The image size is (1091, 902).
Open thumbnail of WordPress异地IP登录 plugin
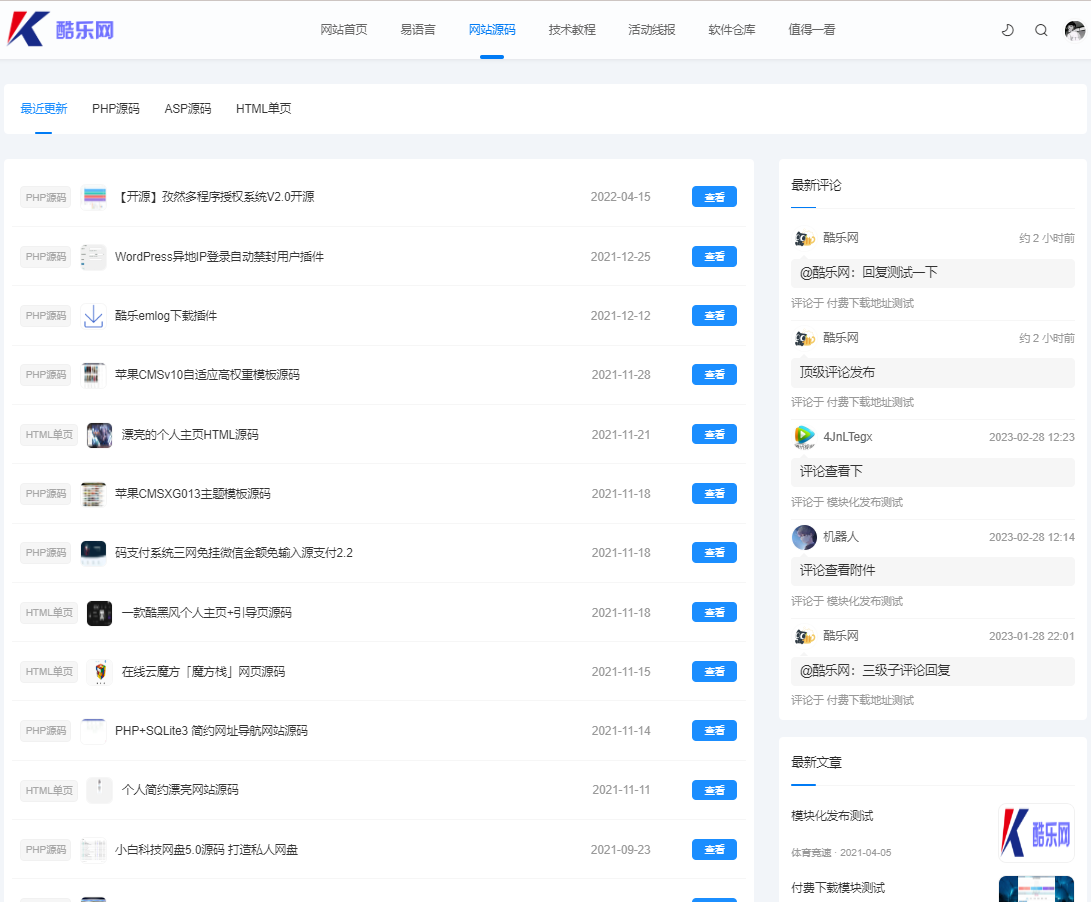pyautogui.click(x=93, y=256)
